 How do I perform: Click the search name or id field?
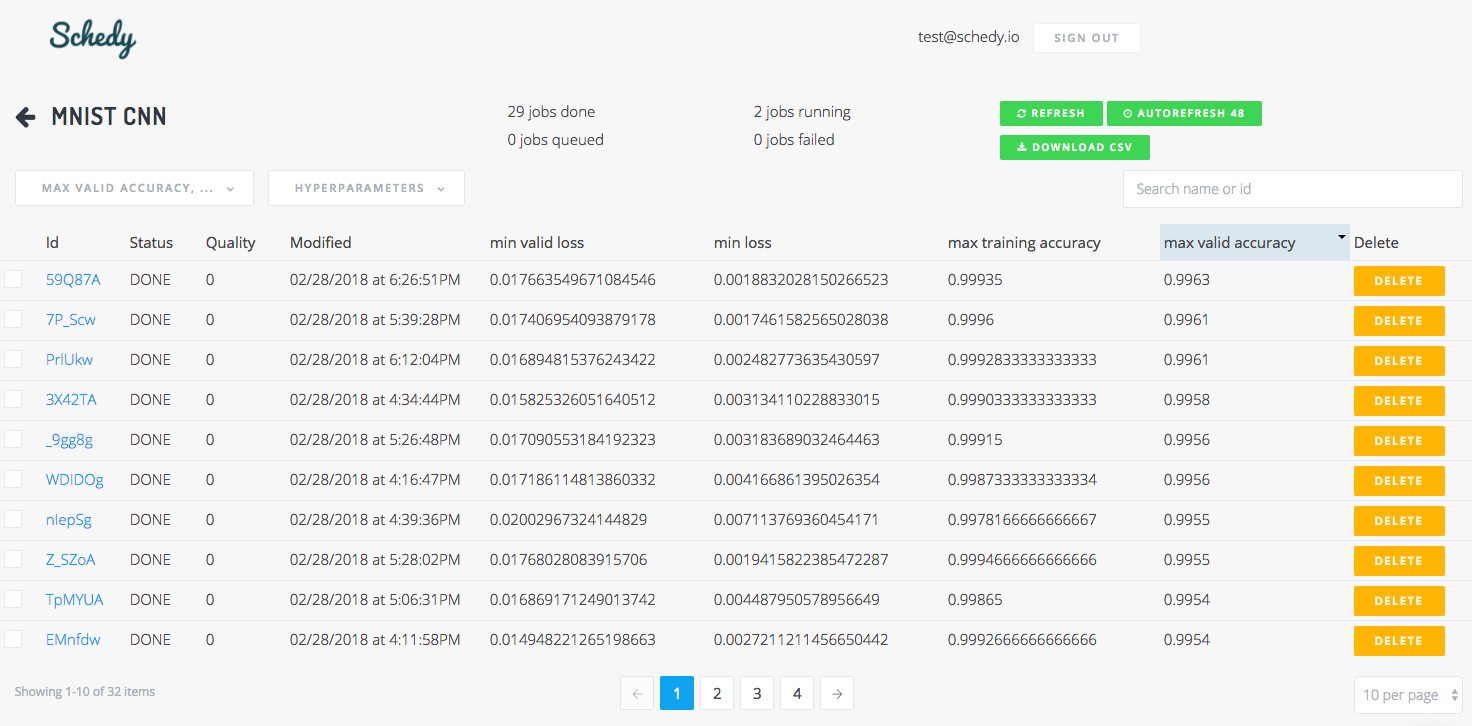[1292, 188]
